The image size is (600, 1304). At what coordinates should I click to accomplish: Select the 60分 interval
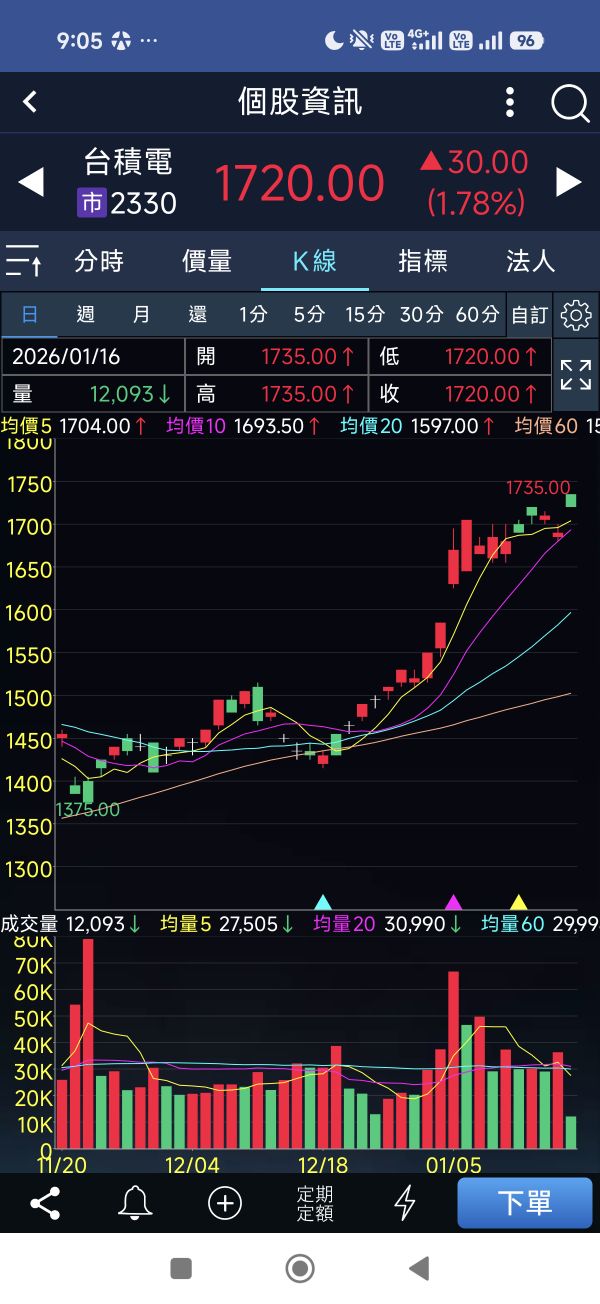(477, 315)
